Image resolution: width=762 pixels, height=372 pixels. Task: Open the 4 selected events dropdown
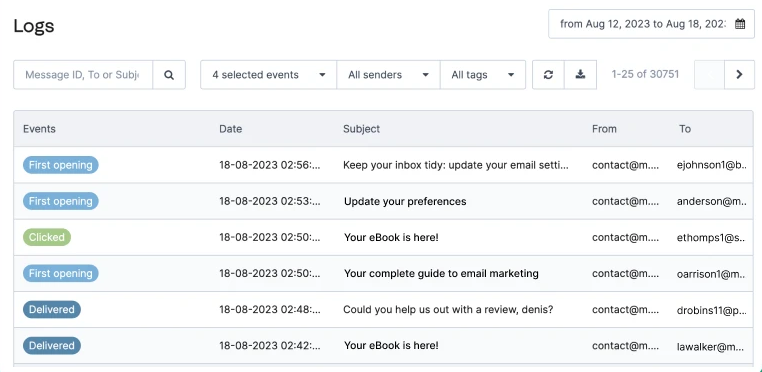click(x=268, y=75)
